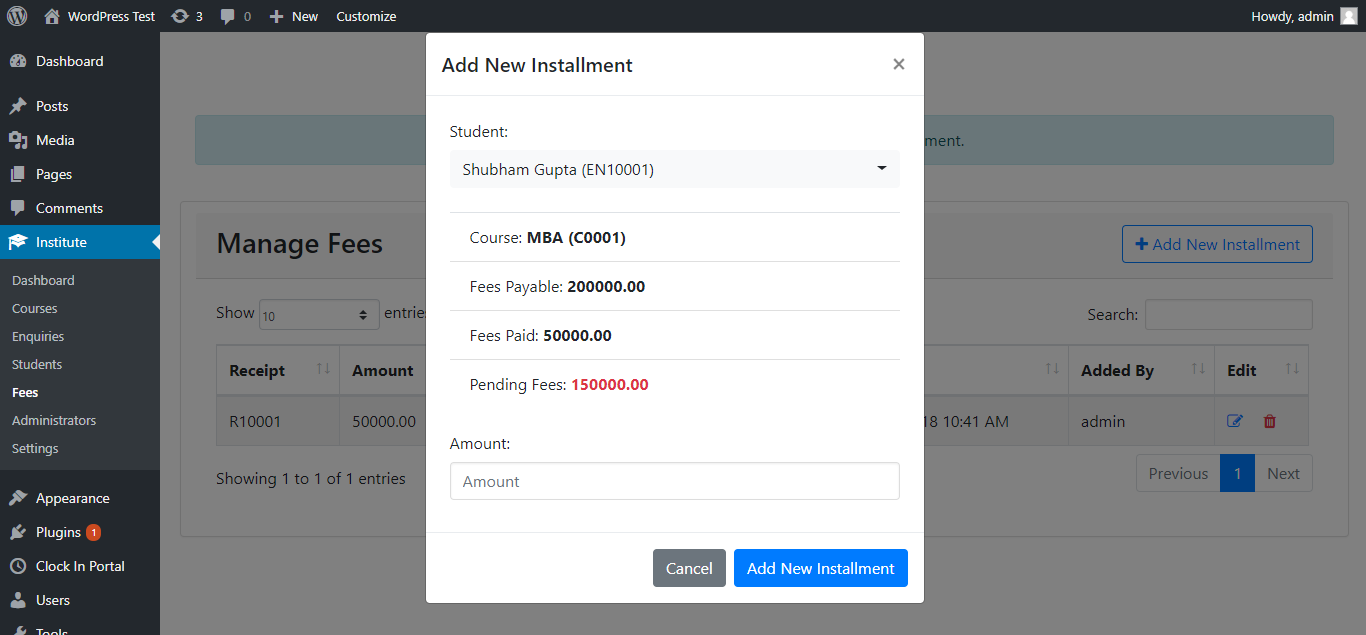
Task: Delete receipt R10001 via trash icon
Action: (1270, 421)
